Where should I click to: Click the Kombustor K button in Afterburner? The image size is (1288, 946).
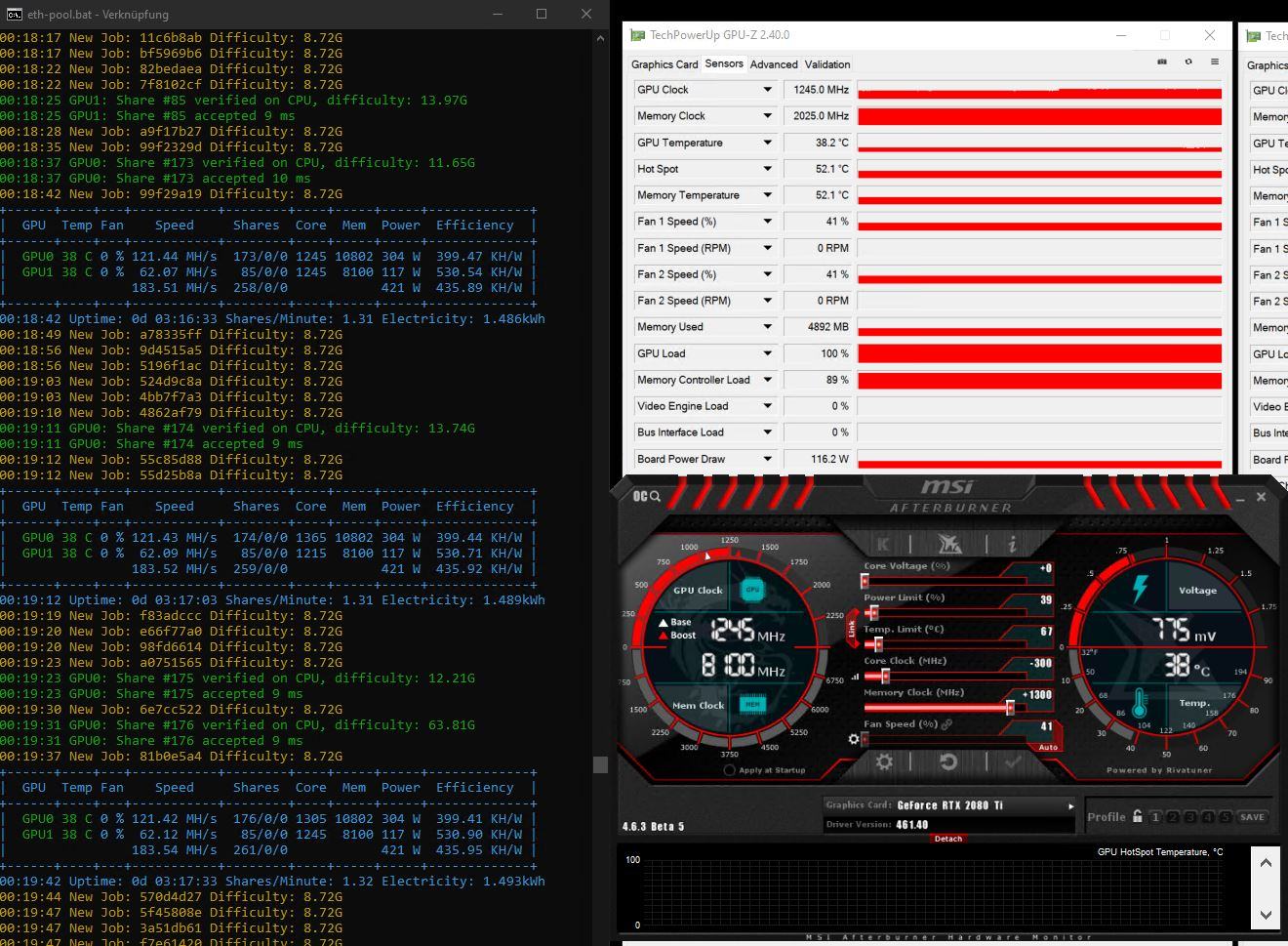[883, 544]
